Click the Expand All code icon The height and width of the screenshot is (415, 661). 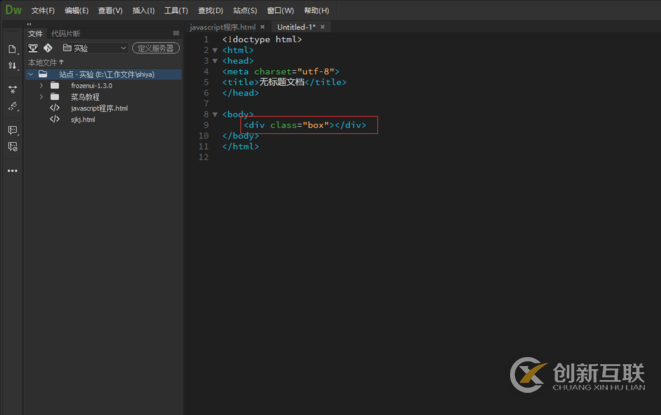tap(12, 87)
